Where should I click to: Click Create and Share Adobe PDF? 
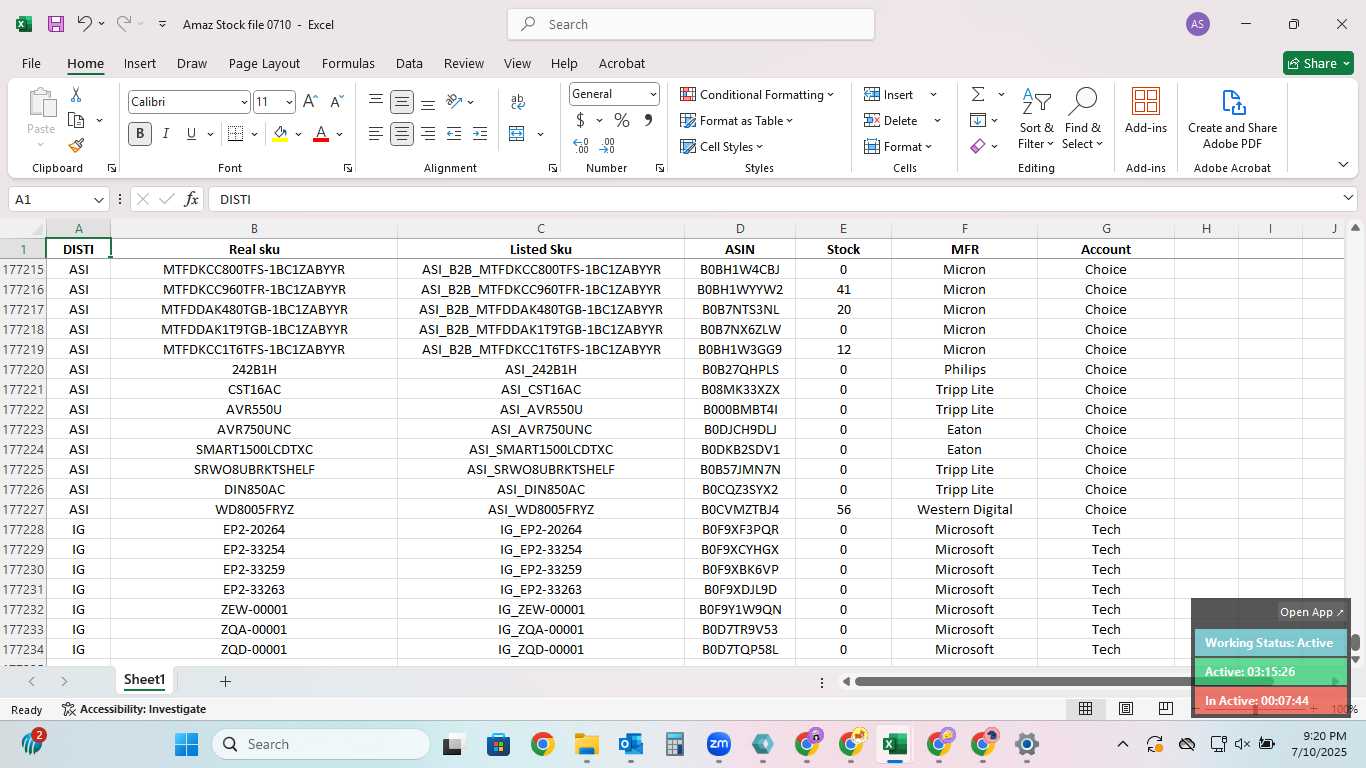click(x=1232, y=118)
